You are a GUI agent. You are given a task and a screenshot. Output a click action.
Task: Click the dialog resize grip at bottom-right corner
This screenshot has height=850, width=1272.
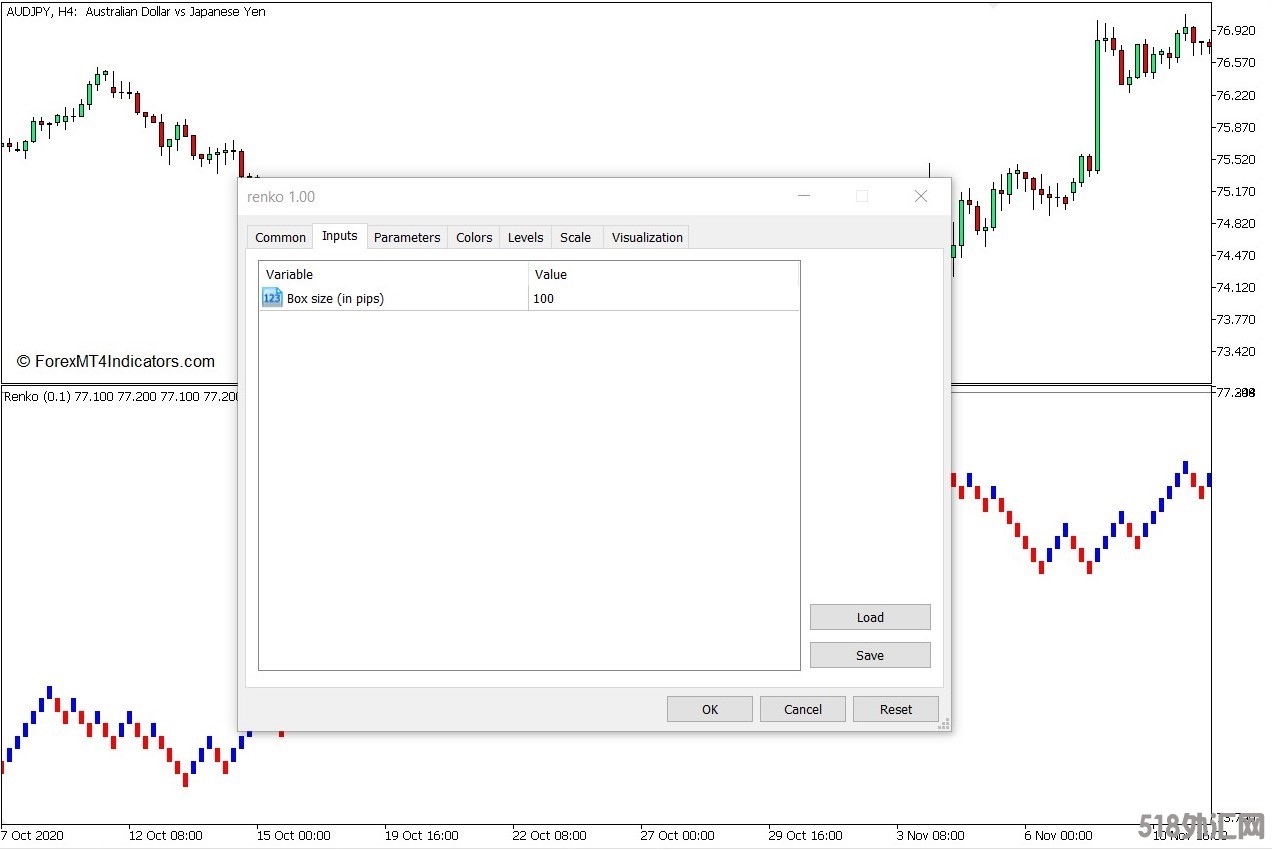pyautogui.click(x=943, y=724)
